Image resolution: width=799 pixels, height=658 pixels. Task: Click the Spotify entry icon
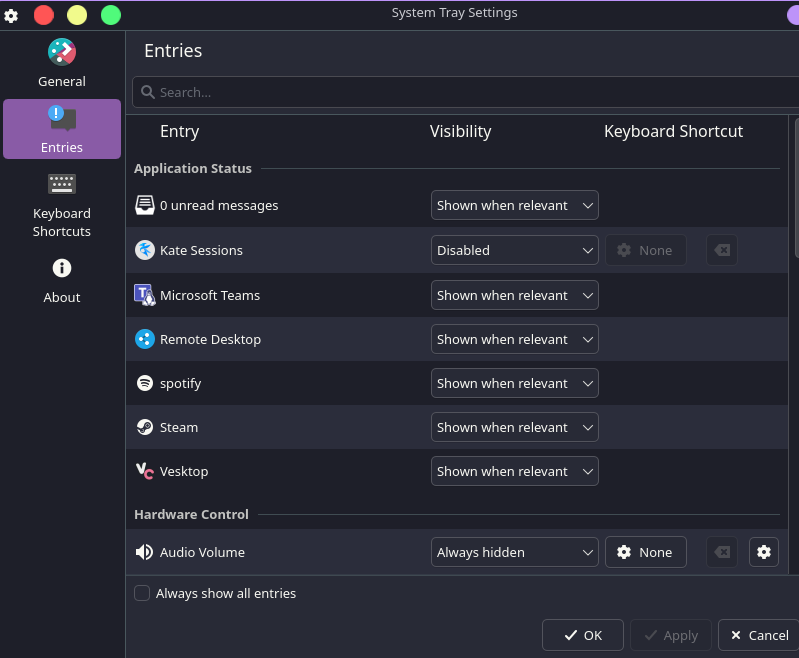[x=145, y=383]
